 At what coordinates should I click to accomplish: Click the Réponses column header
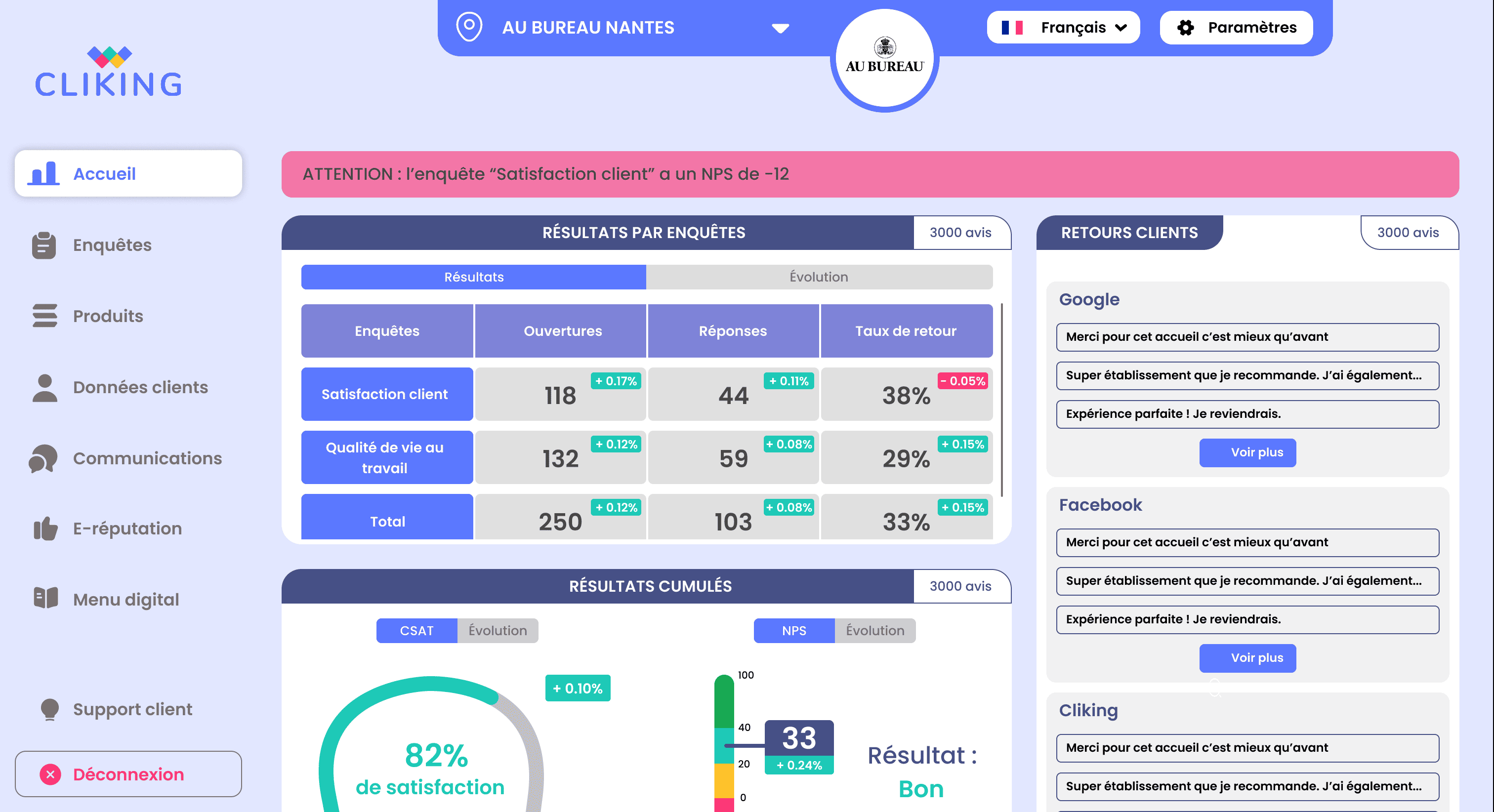pos(733,330)
